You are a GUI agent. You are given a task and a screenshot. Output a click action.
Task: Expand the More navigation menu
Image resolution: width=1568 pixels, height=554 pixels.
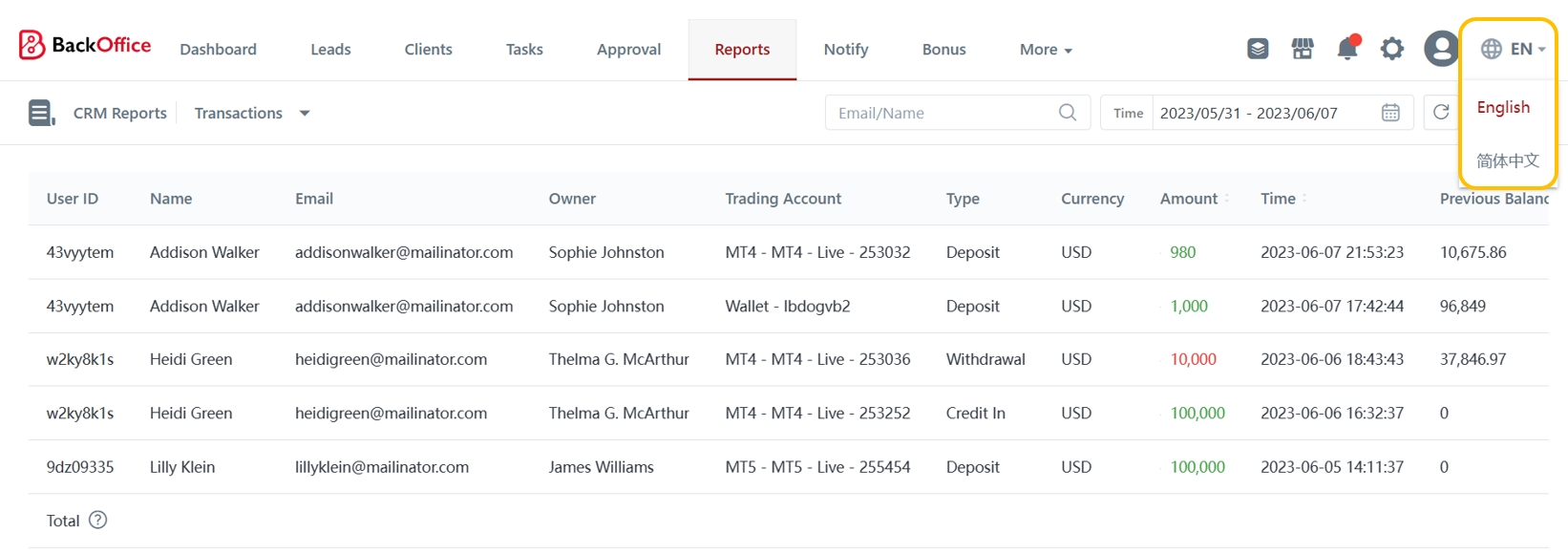1046,50
